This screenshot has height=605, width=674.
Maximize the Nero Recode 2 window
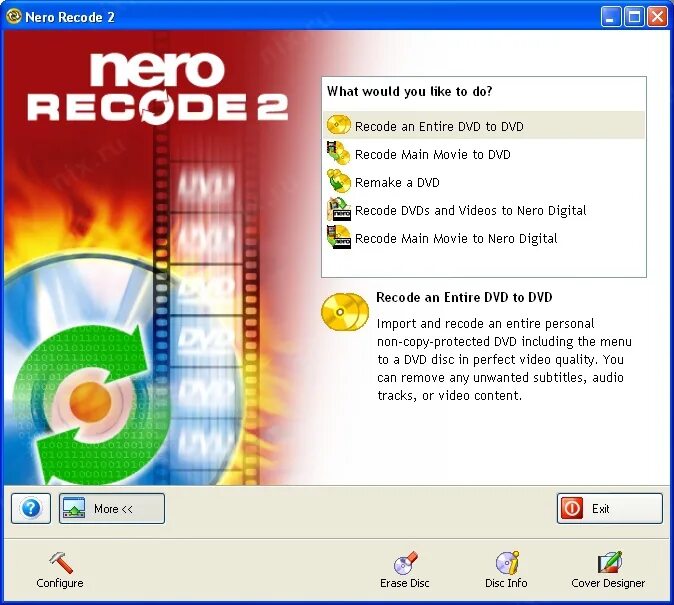pyautogui.click(x=634, y=17)
